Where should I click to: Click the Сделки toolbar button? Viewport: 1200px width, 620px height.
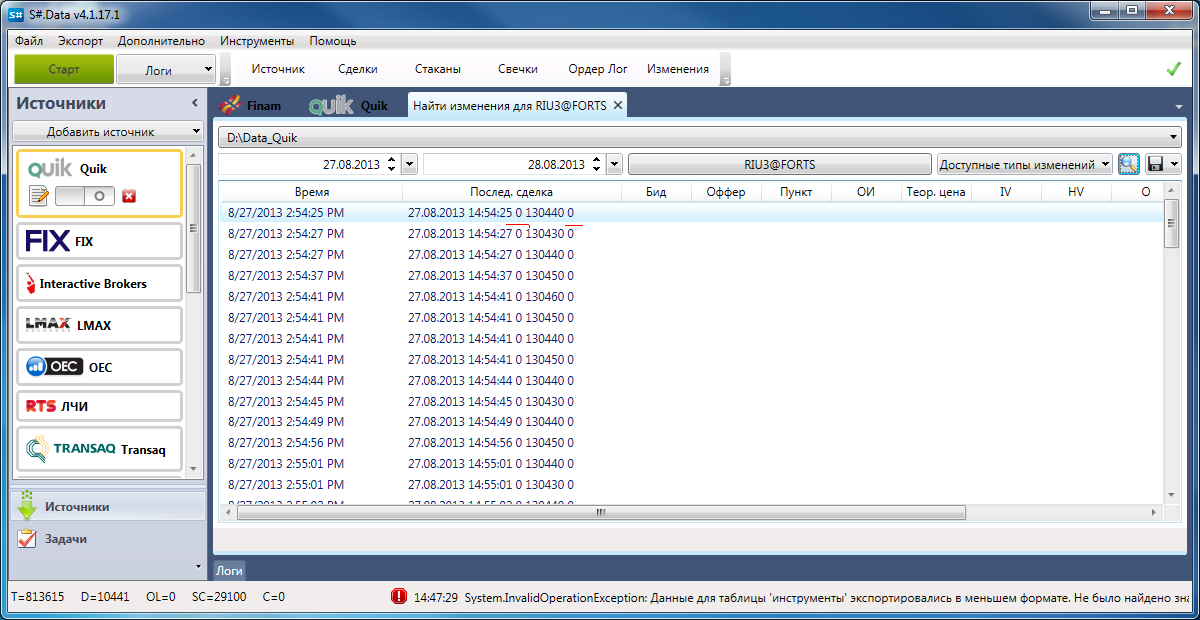358,69
